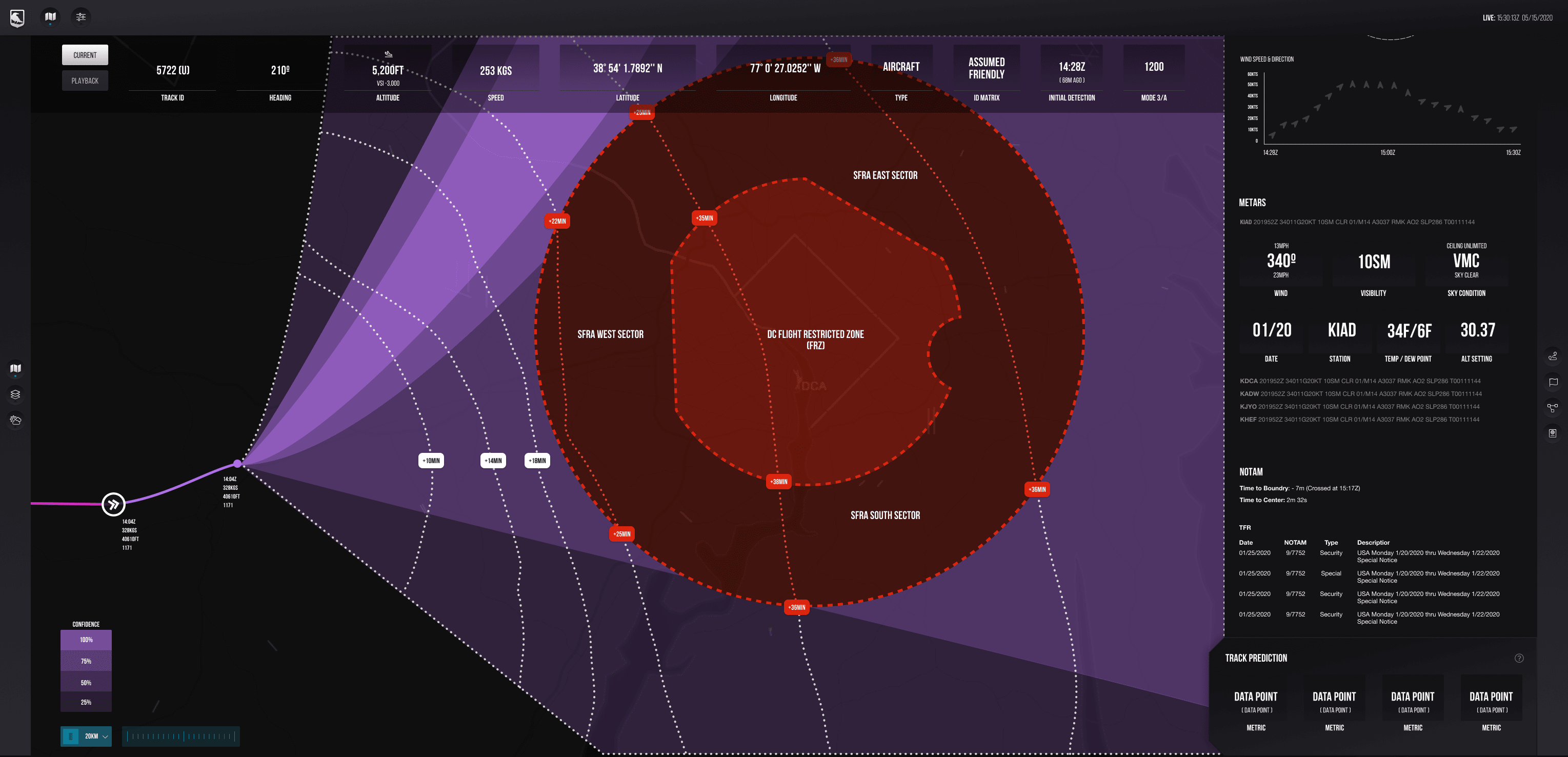1568x757 pixels.
Task: Click the Track ID value 5722 (U)
Action: click(x=173, y=70)
